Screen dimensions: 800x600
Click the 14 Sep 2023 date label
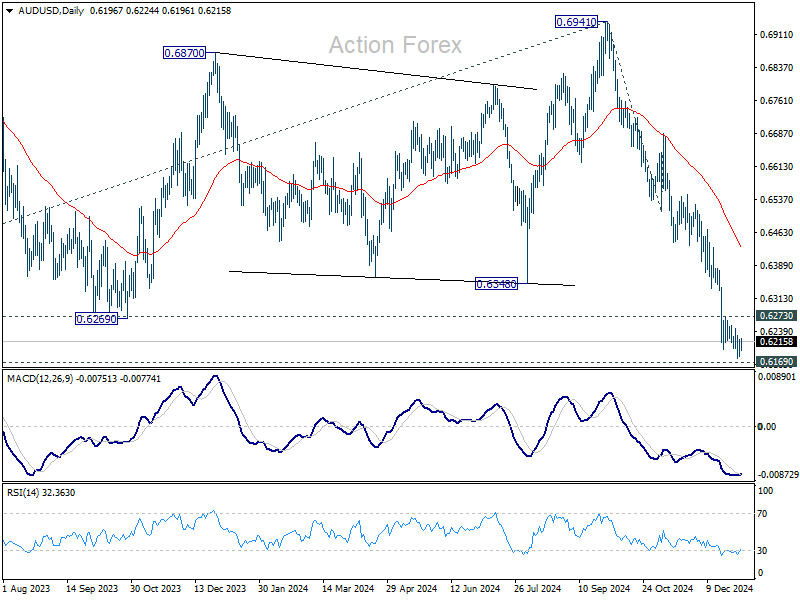click(x=92, y=589)
